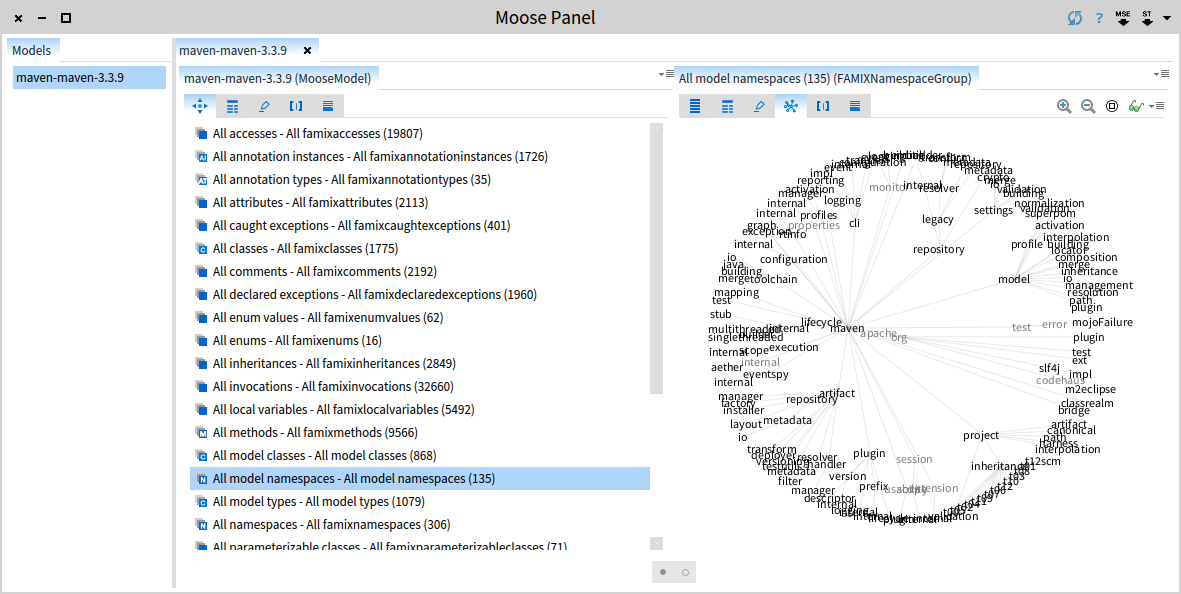Select the Models tab
1181x594 pixels.
(x=32, y=50)
